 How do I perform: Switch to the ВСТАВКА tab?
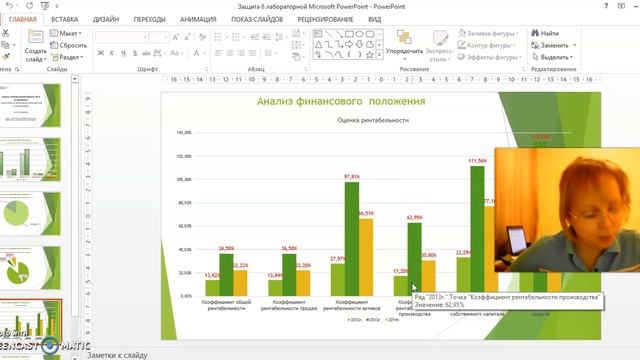point(64,19)
